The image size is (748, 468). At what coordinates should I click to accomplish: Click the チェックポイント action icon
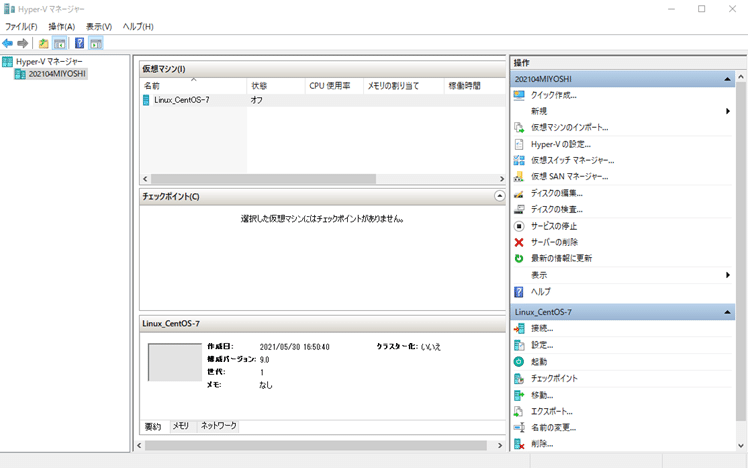pos(519,378)
